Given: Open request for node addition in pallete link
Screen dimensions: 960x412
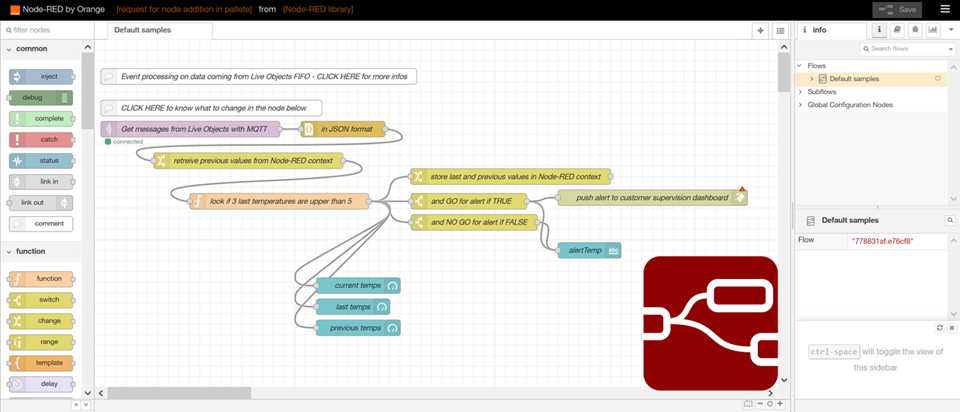Looking at the screenshot, I should click(184, 9).
